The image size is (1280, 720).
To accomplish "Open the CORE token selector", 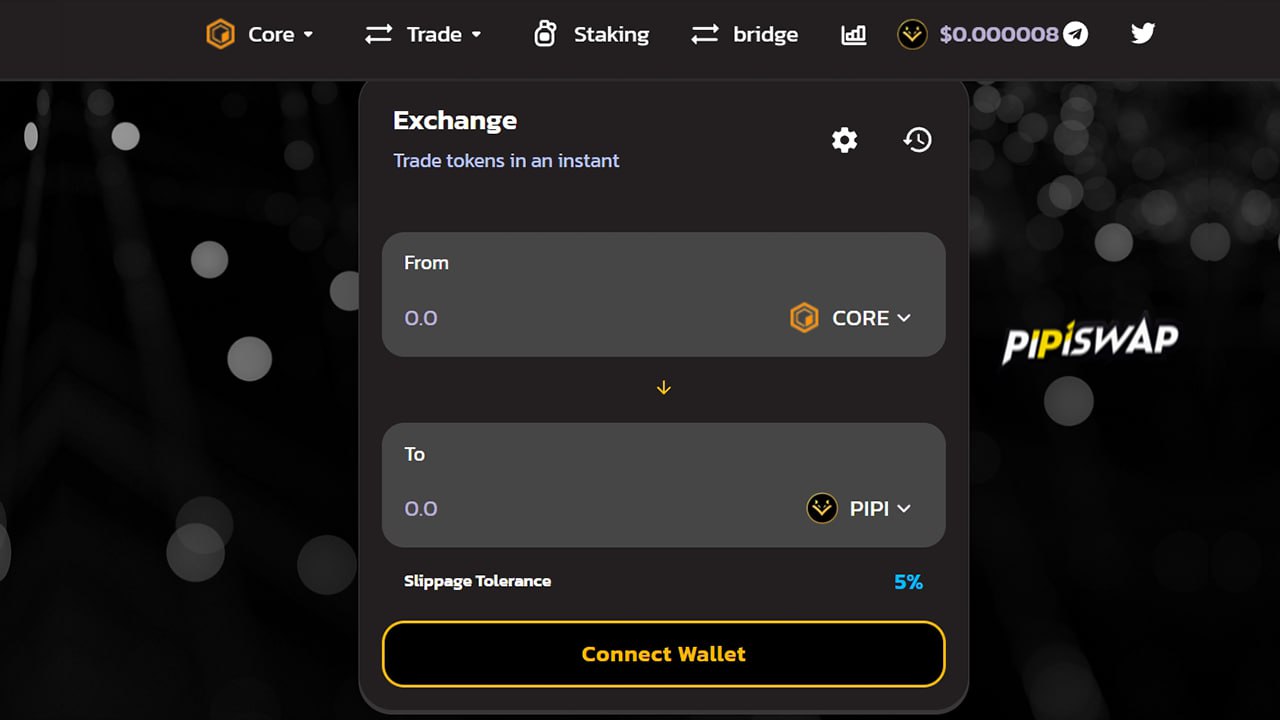I will (x=851, y=318).
